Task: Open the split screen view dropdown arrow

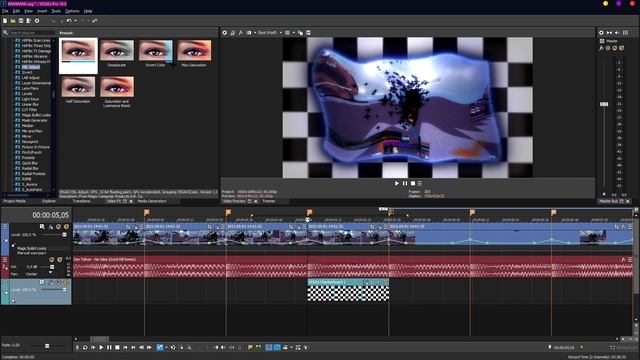Action: pos(255,33)
